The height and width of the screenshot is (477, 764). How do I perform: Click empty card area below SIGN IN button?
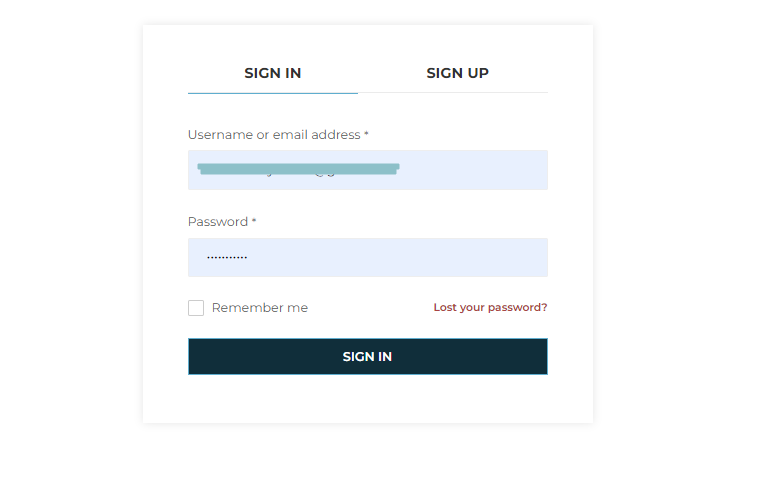(368, 399)
